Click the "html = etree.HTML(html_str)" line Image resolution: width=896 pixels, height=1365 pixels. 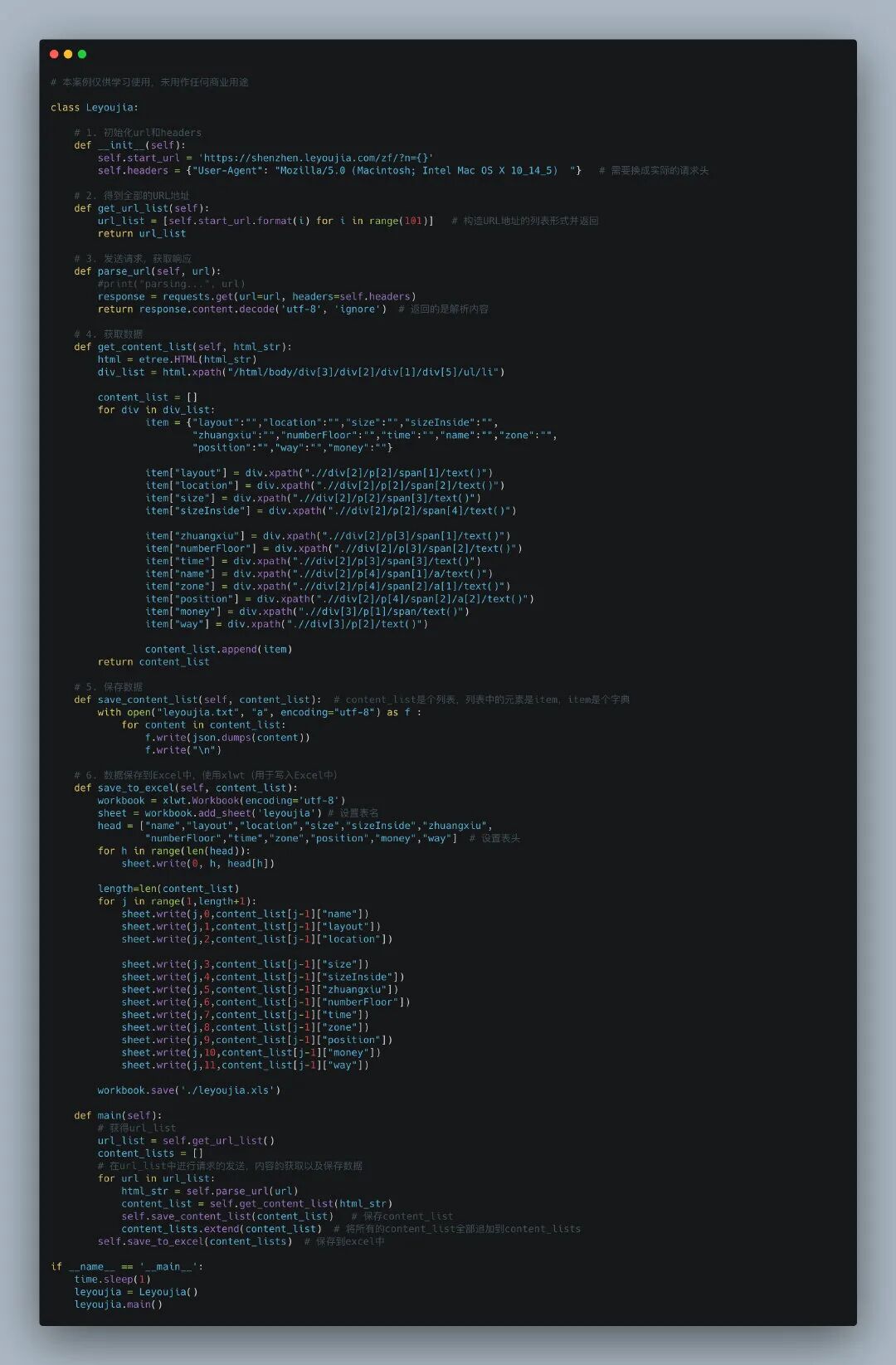(x=177, y=359)
